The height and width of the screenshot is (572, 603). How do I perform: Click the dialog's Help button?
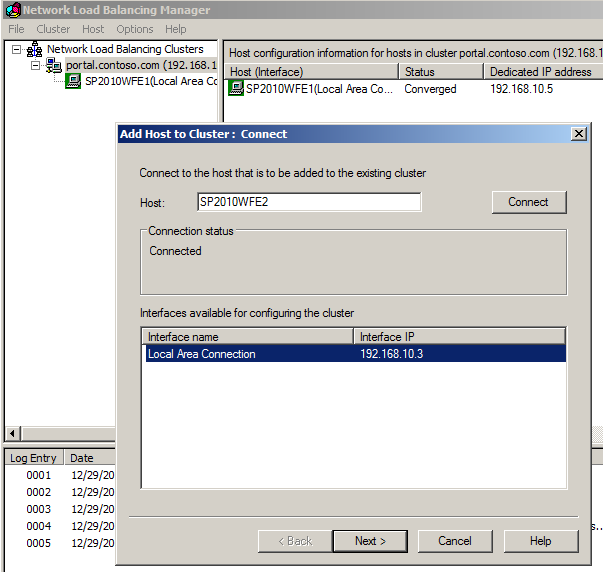[541, 541]
